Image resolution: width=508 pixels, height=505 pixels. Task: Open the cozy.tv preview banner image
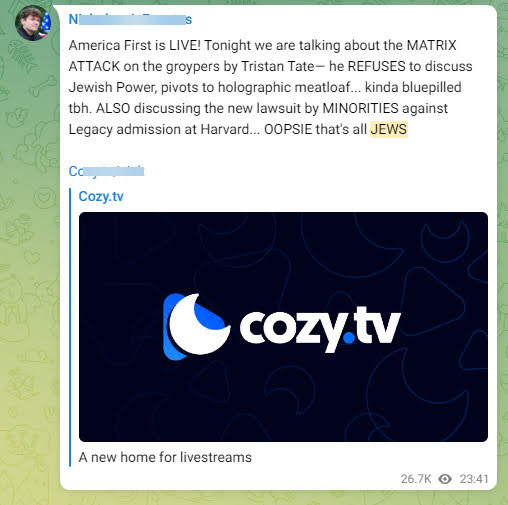(283, 327)
